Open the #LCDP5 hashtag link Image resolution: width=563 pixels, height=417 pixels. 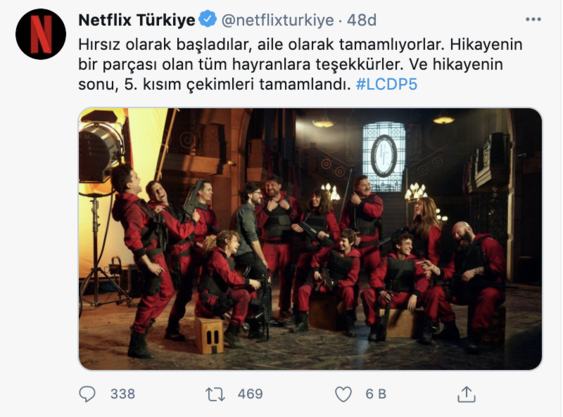click(x=387, y=84)
